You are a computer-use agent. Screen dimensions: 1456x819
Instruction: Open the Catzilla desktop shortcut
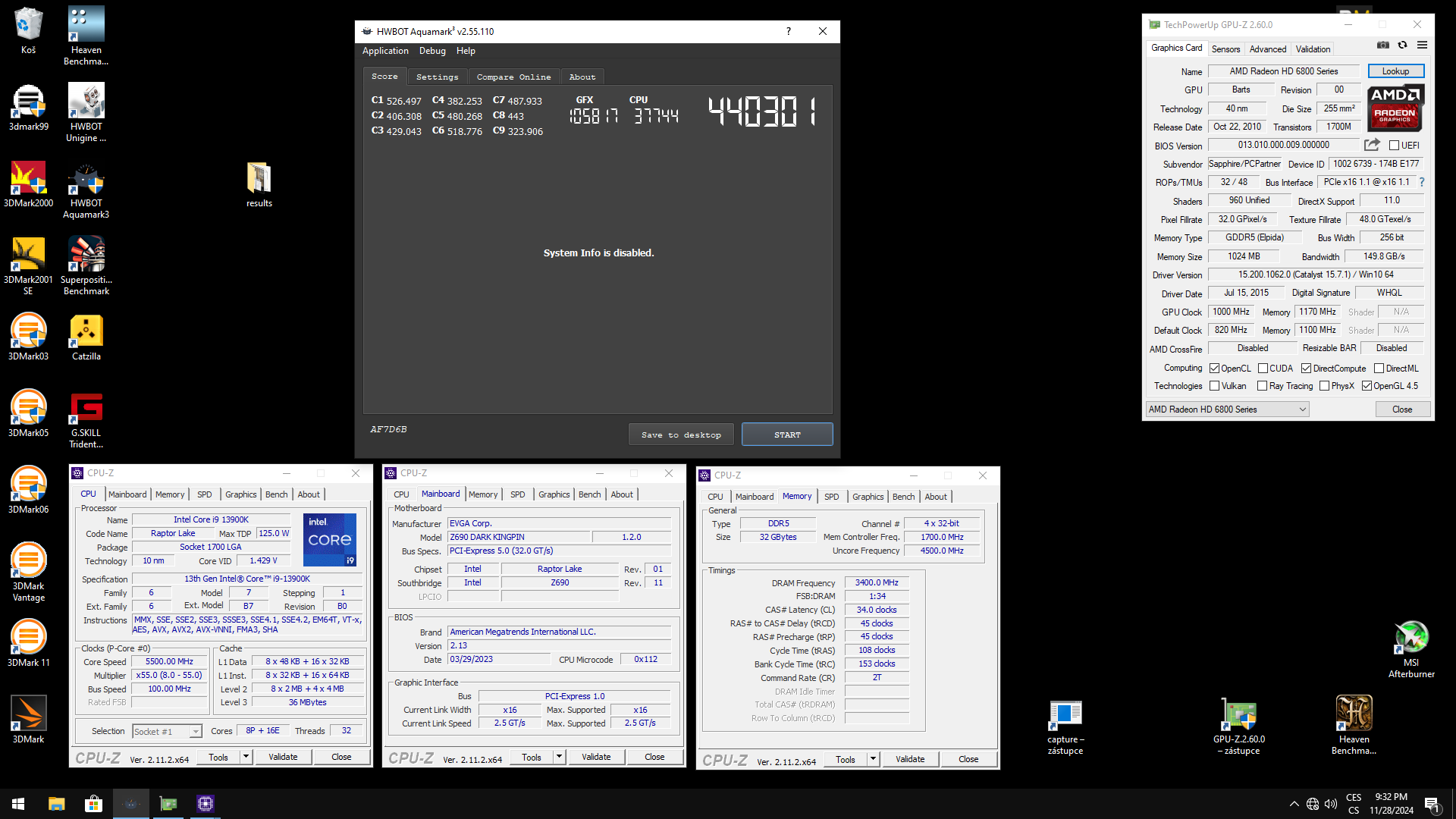tap(86, 337)
